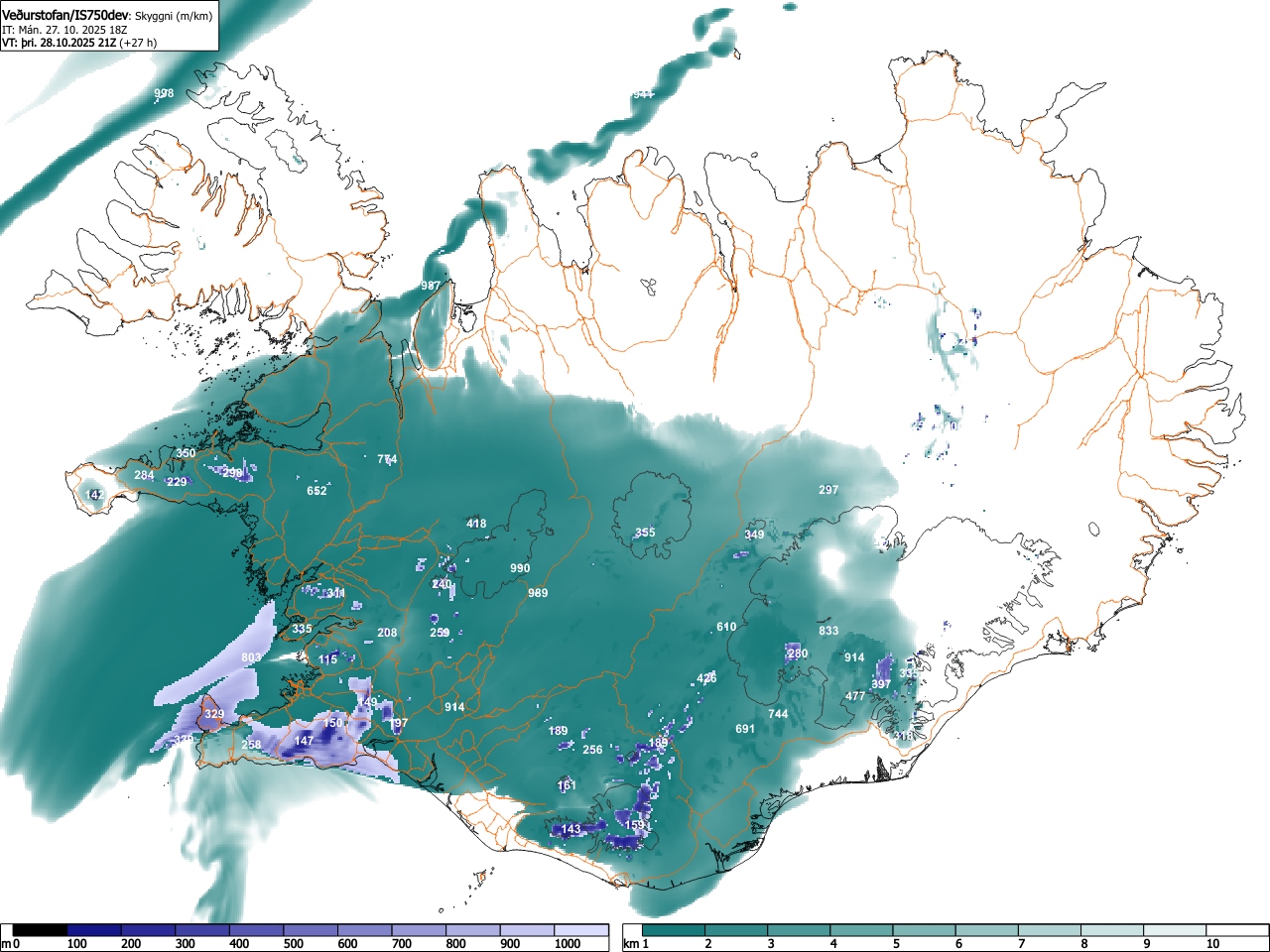Viewport: 1270px width, 952px height.
Task: Click the visibility value 208 on map
Action: pos(387,633)
